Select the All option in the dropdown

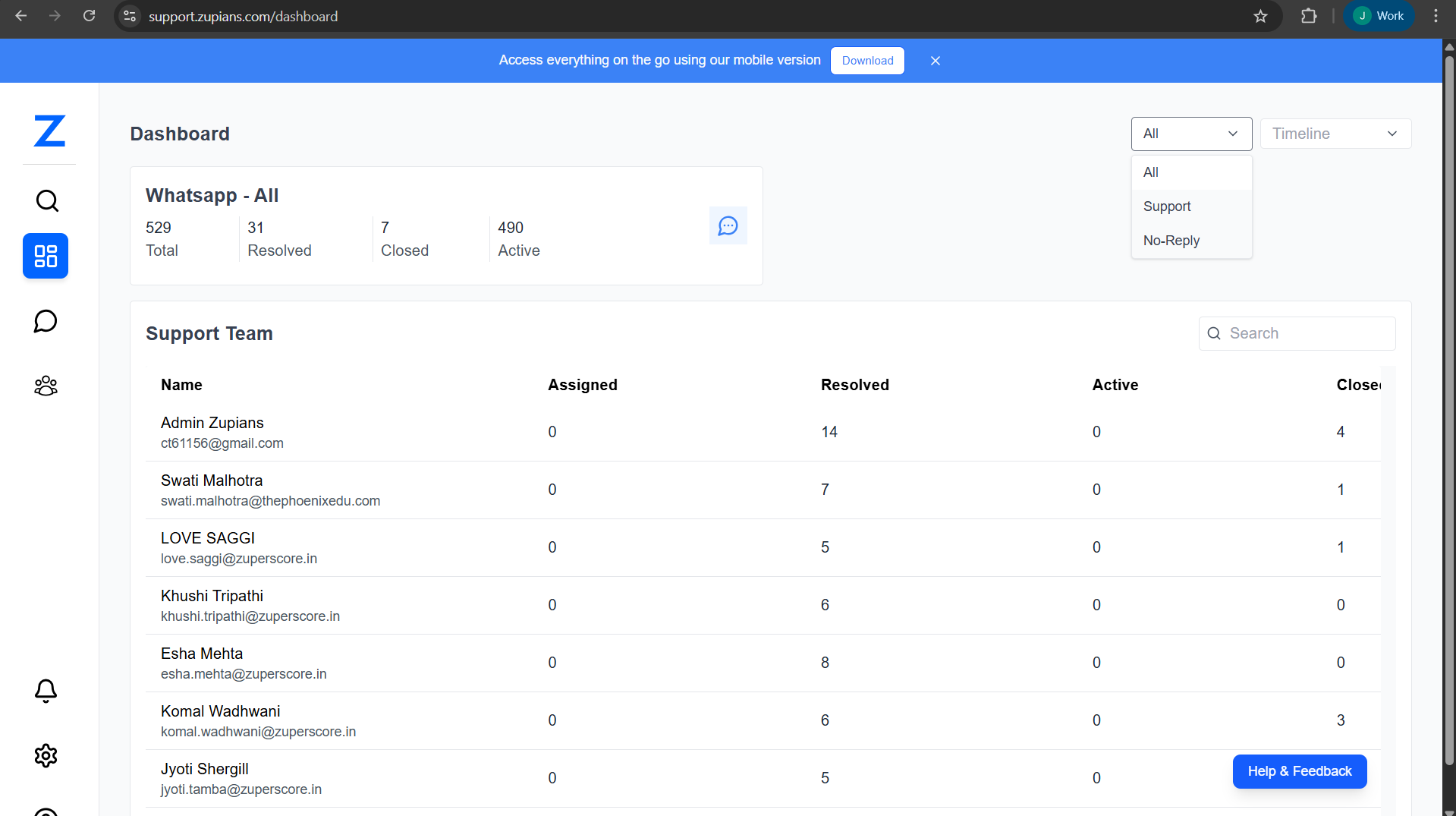[x=1150, y=172]
